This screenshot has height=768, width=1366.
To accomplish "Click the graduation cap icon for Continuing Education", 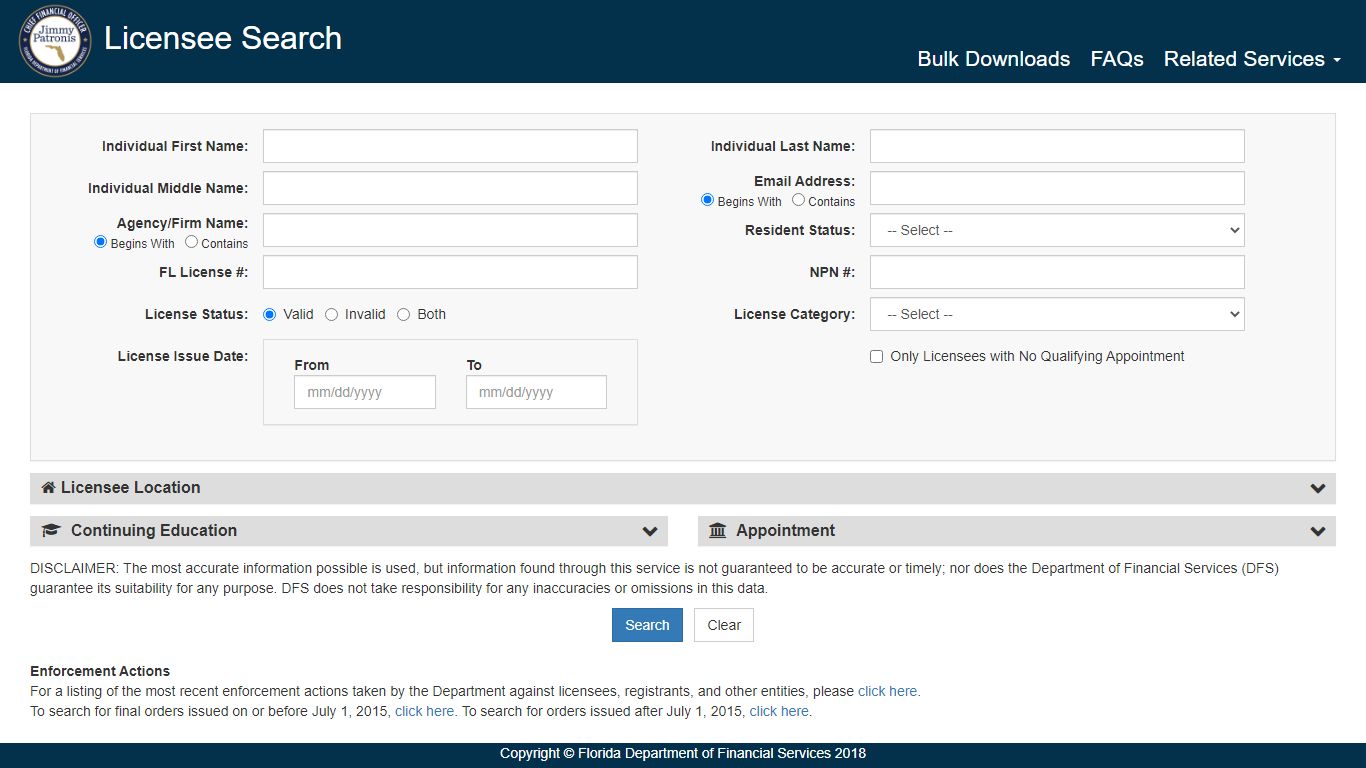I will pyautogui.click(x=51, y=530).
